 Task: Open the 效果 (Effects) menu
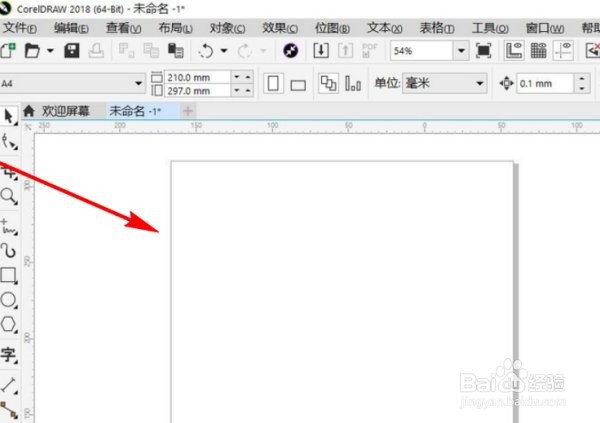click(280, 28)
